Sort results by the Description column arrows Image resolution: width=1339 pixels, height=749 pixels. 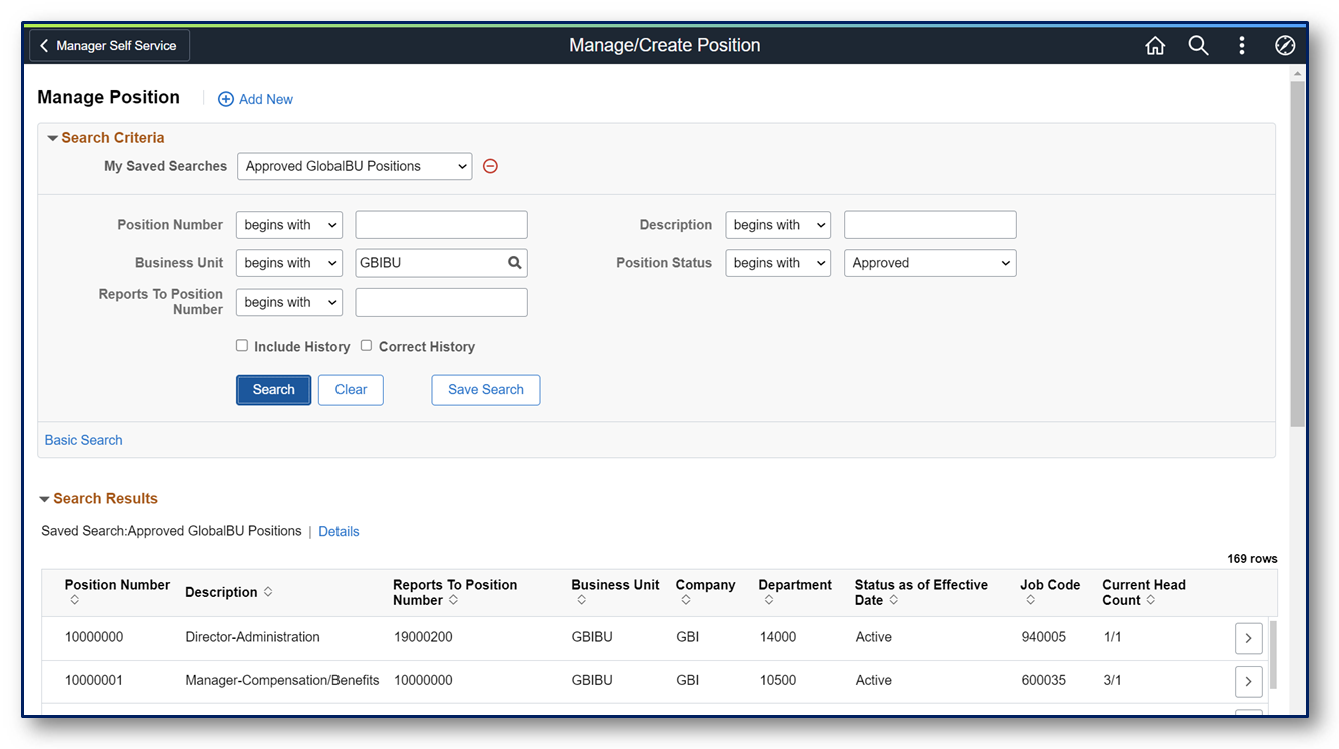click(x=269, y=592)
